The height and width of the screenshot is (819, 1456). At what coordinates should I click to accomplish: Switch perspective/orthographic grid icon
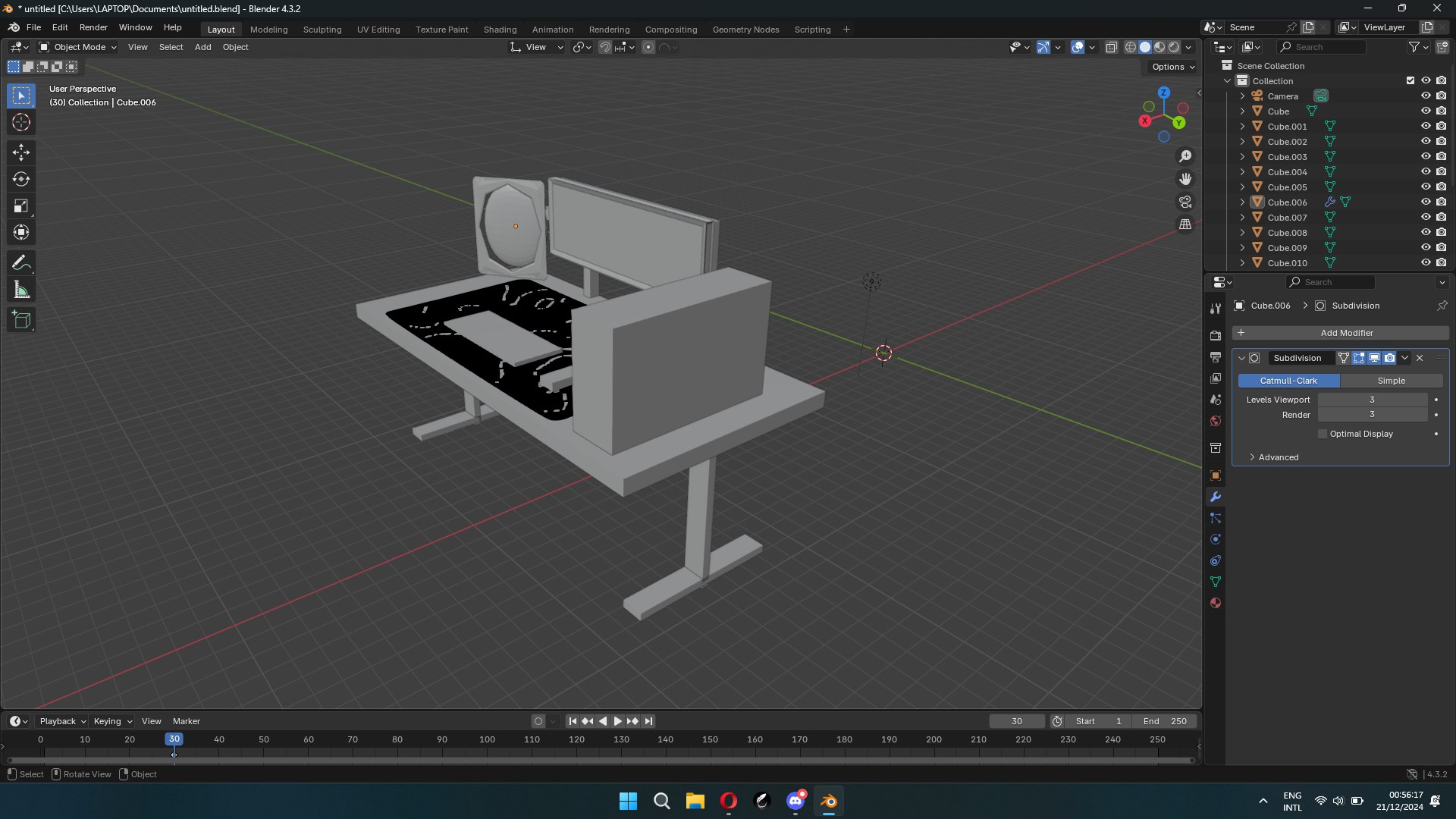(1185, 224)
